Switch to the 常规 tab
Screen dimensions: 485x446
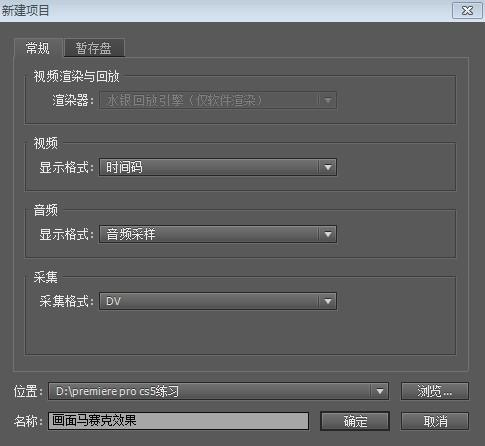click(x=38, y=48)
